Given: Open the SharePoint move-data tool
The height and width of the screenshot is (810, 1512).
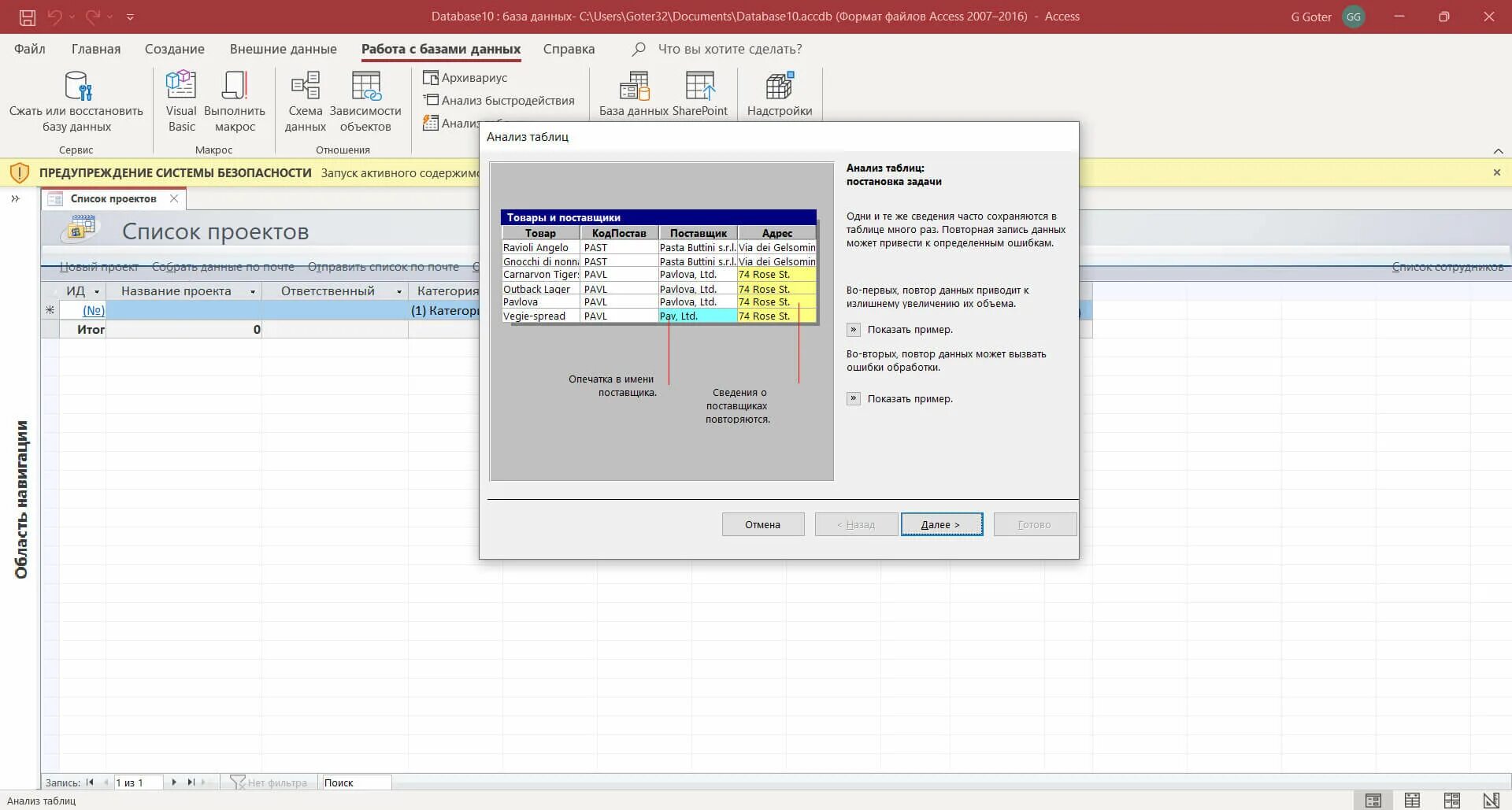Looking at the screenshot, I should point(700,94).
